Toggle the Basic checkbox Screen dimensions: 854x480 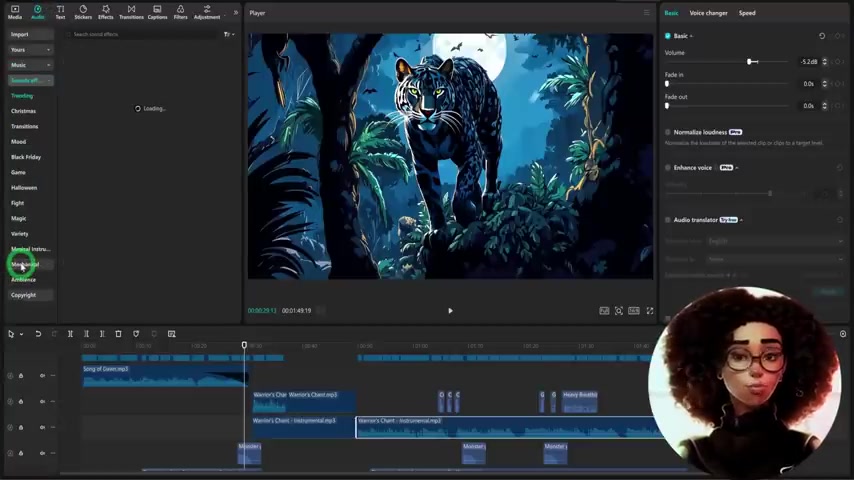tap(668, 36)
